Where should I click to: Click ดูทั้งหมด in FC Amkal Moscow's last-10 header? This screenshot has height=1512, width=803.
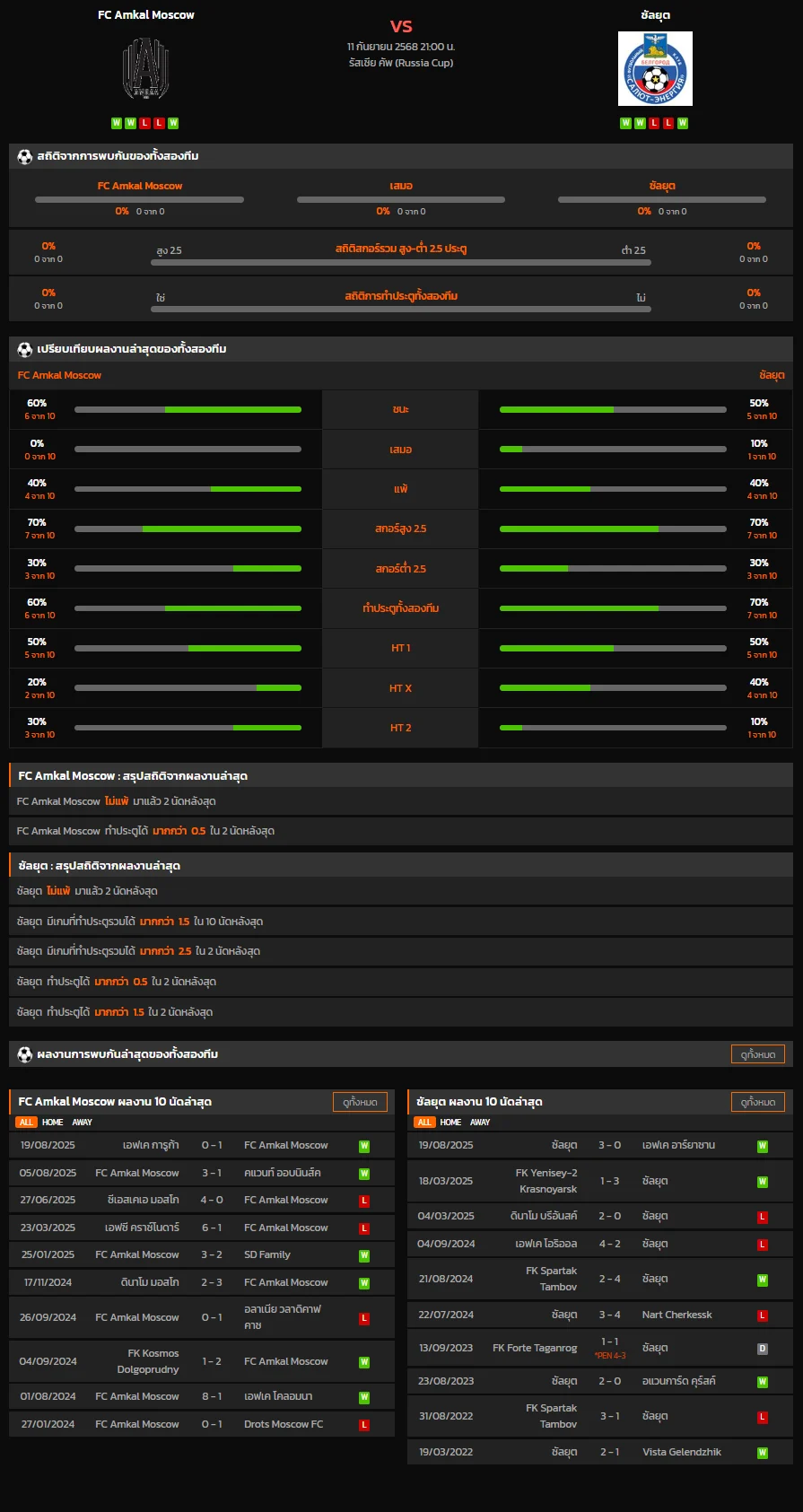click(x=360, y=1102)
